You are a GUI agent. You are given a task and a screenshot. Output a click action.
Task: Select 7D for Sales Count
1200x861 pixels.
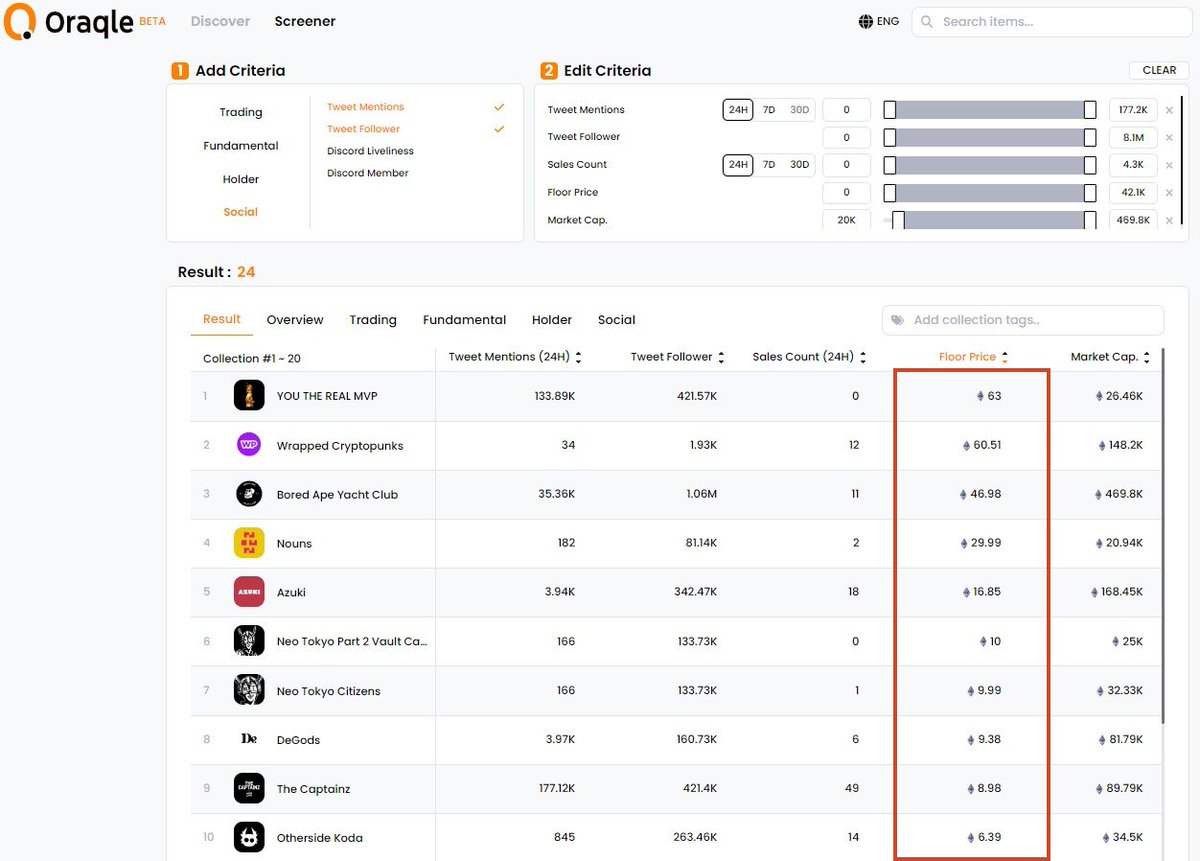[x=769, y=164]
